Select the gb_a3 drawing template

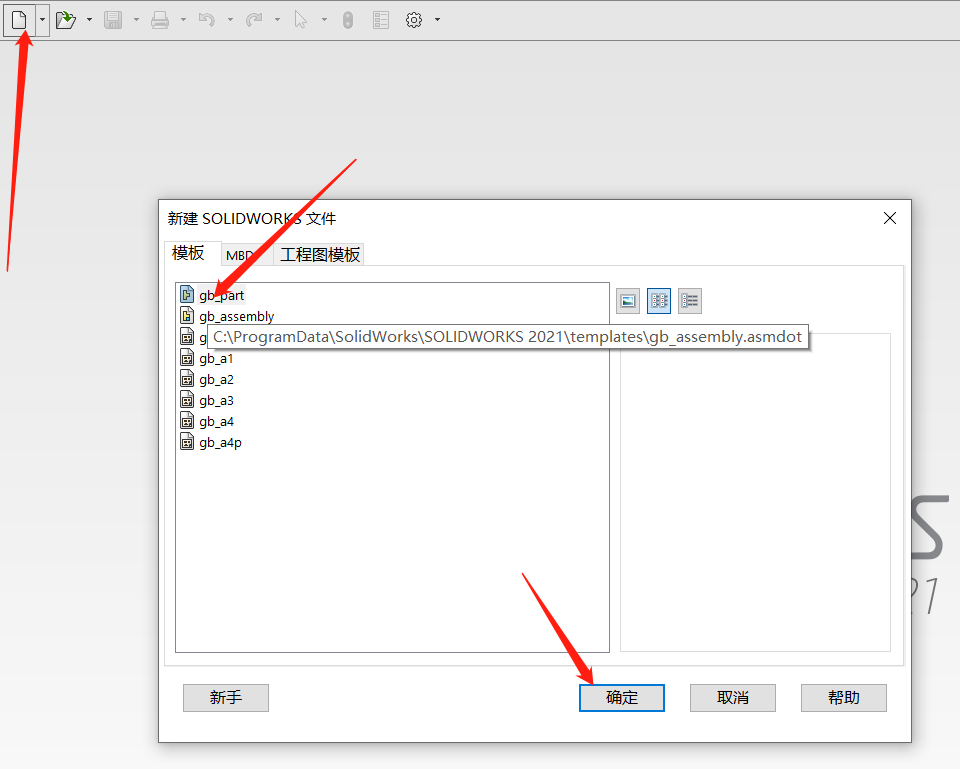[216, 400]
